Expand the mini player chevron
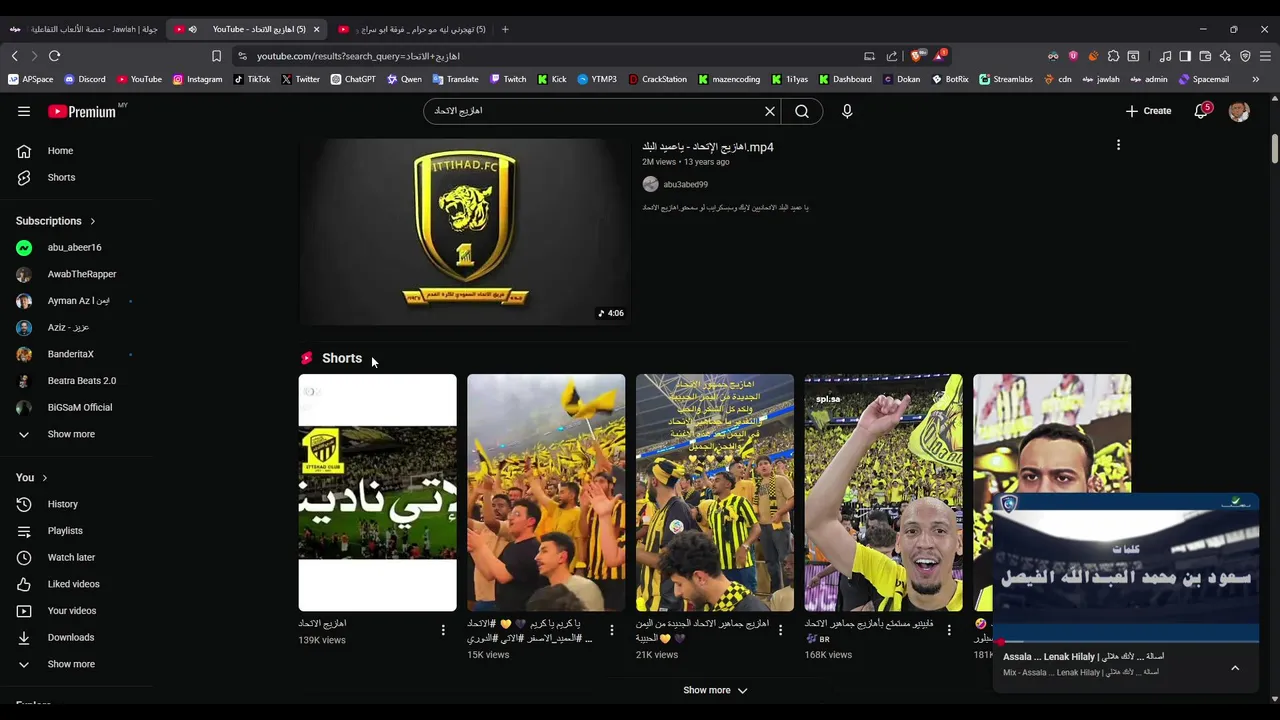 coord(1235,668)
